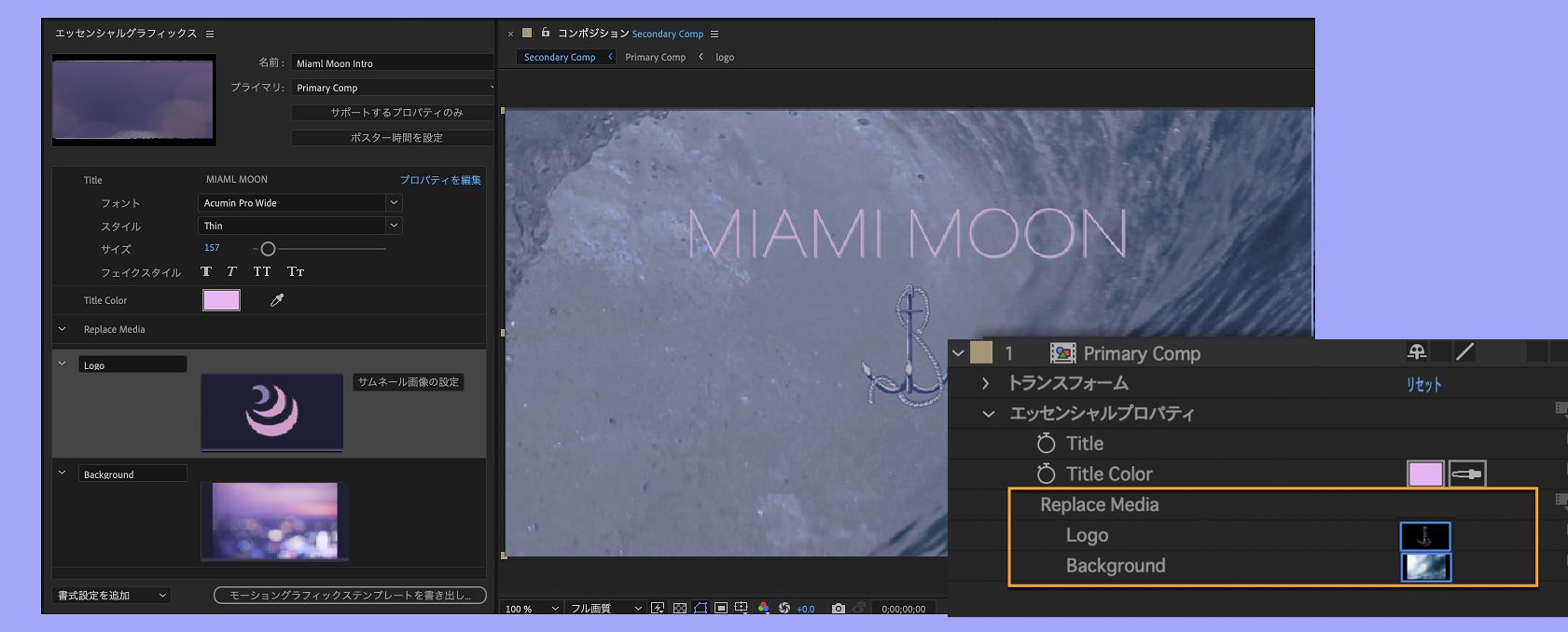Image resolution: width=1568 pixels, height=632 pixels.
Task: Click the reset exposure aperture icon
Action: pyautogui.click(x=784, y=609)
